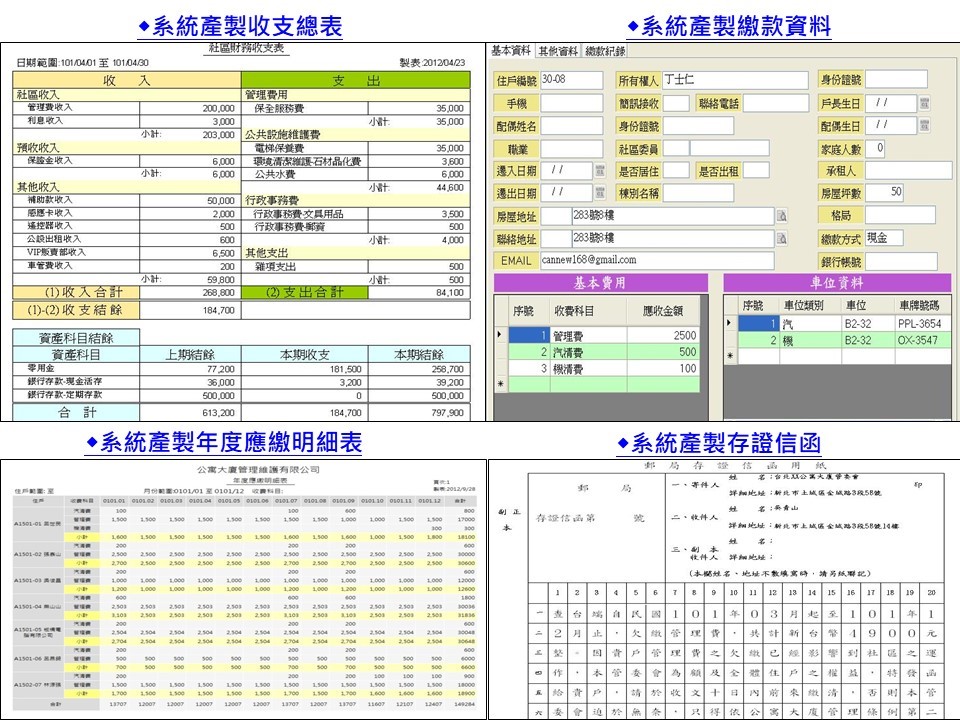The height and width of the screenshot is (720, 960).
Task: Focus the 聯絡電話 input field
Action: click(776, 103)
